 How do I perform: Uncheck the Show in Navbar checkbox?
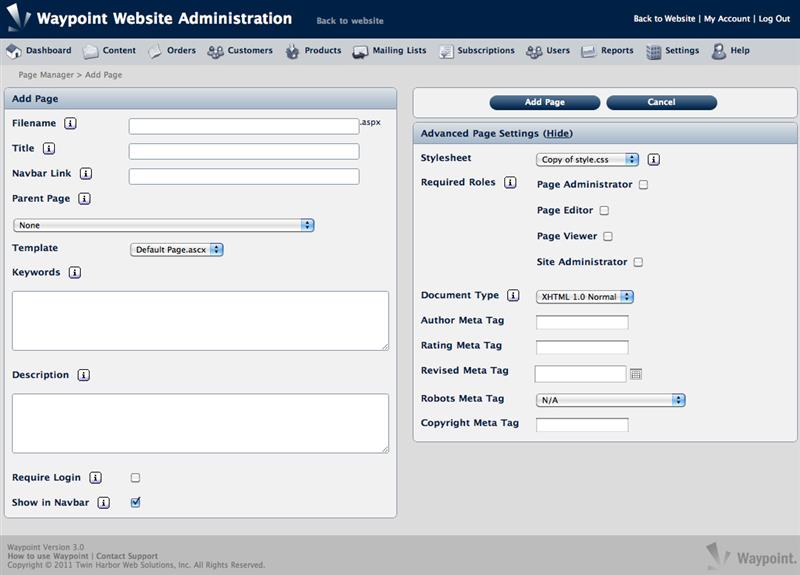click(135, 502)
